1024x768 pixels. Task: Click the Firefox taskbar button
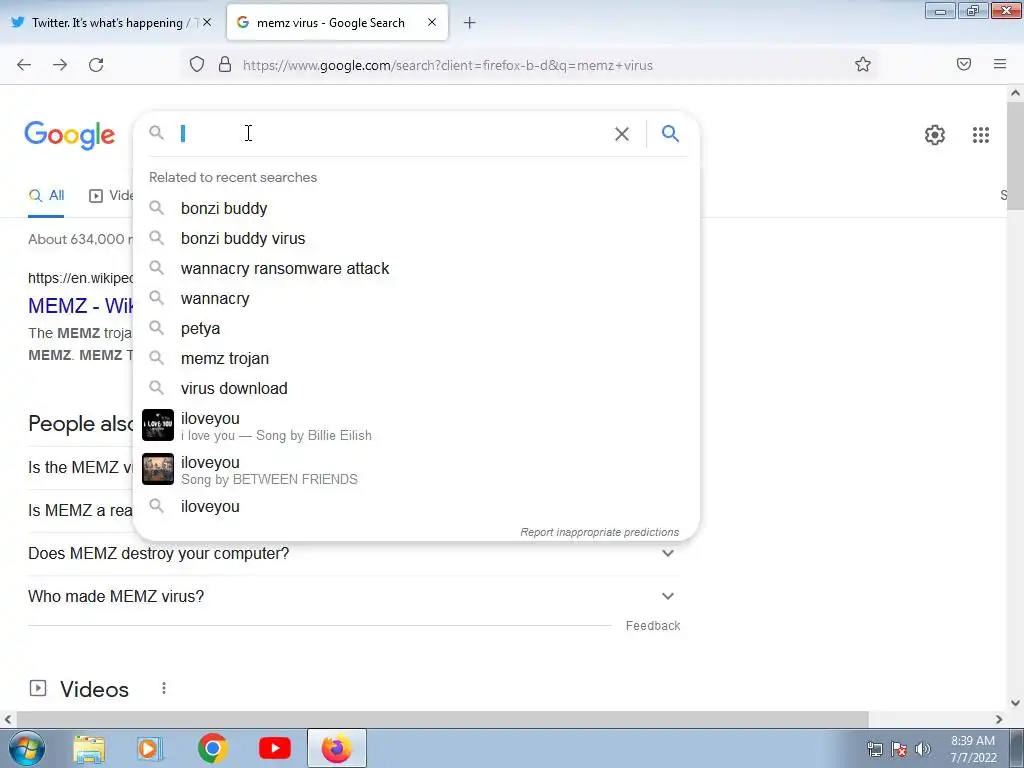[x=337, y=748]
